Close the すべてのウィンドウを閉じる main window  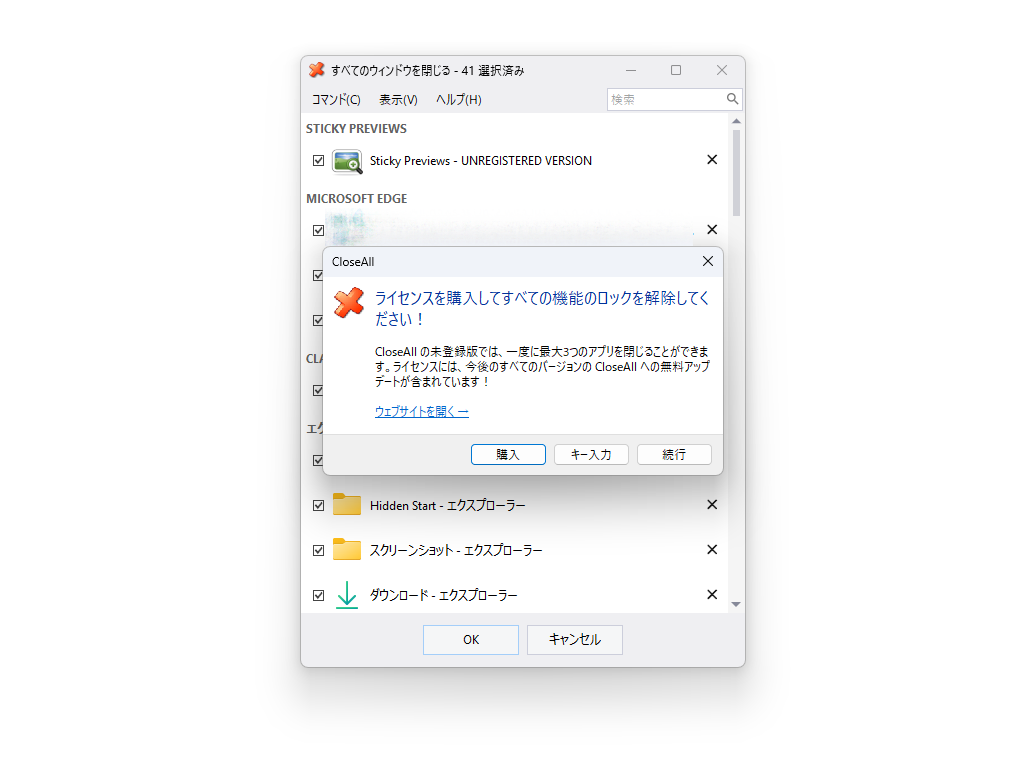pos(722,70)
